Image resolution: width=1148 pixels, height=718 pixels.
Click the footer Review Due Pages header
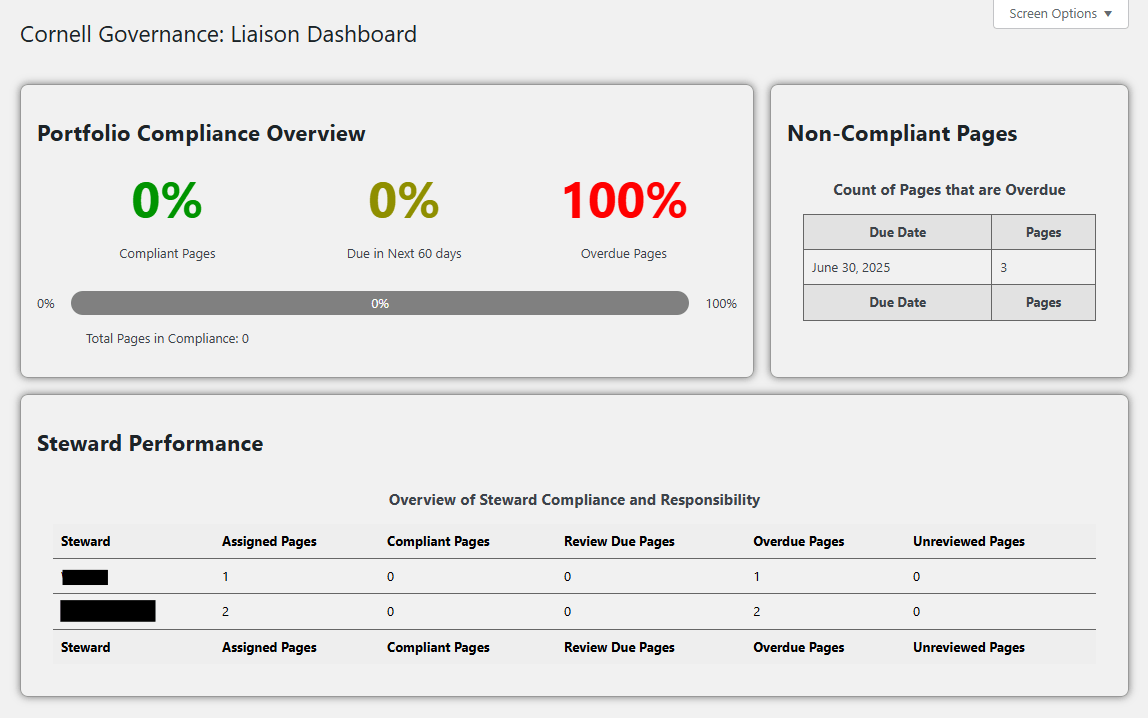click(x=619, y=648)
